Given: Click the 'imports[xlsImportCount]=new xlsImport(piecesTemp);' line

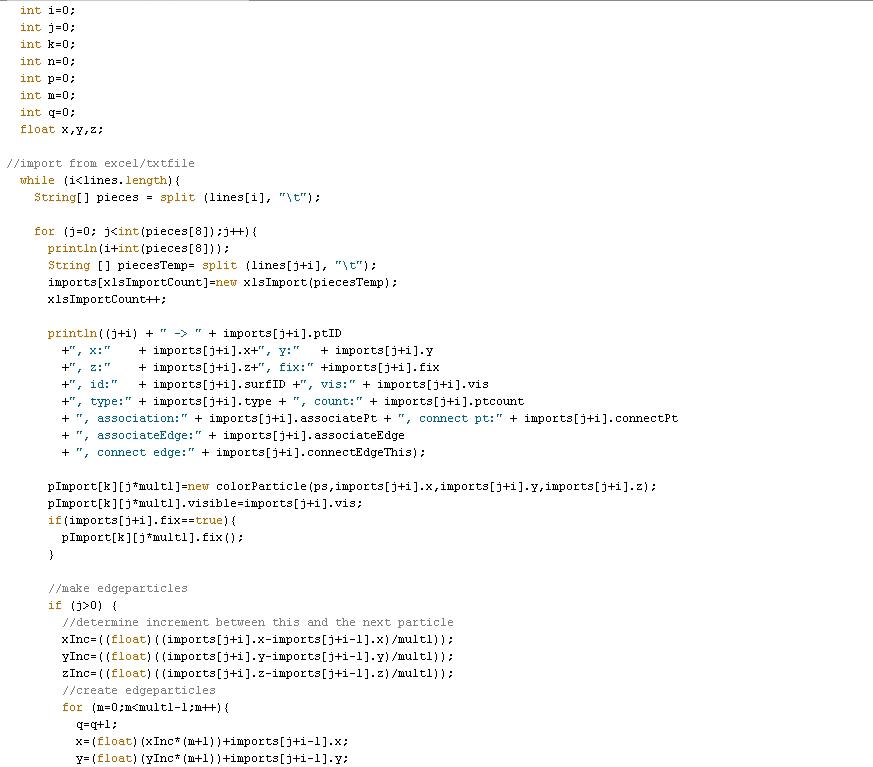Looking at the screenshot, I should click(x=223, y=282).
